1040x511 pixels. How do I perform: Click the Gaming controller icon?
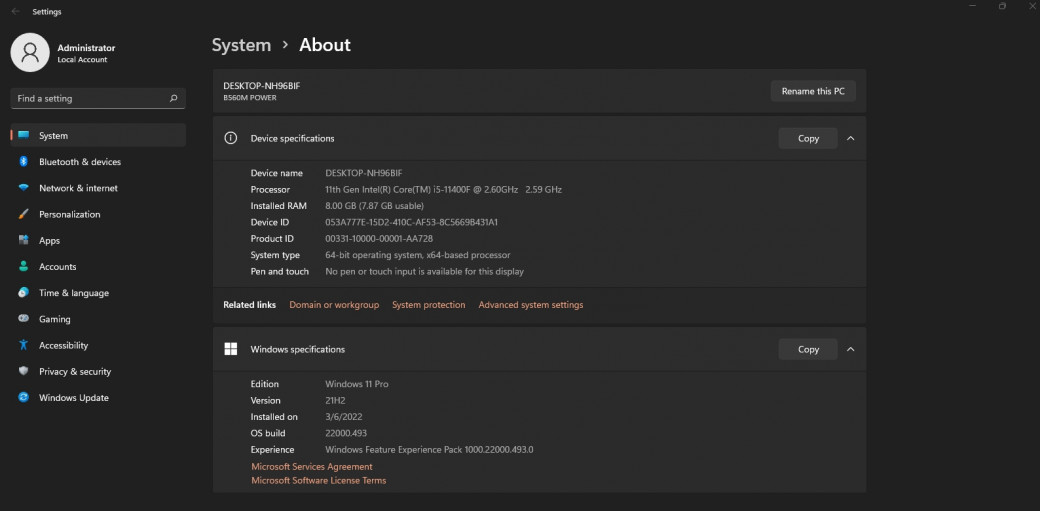(23, 319)
